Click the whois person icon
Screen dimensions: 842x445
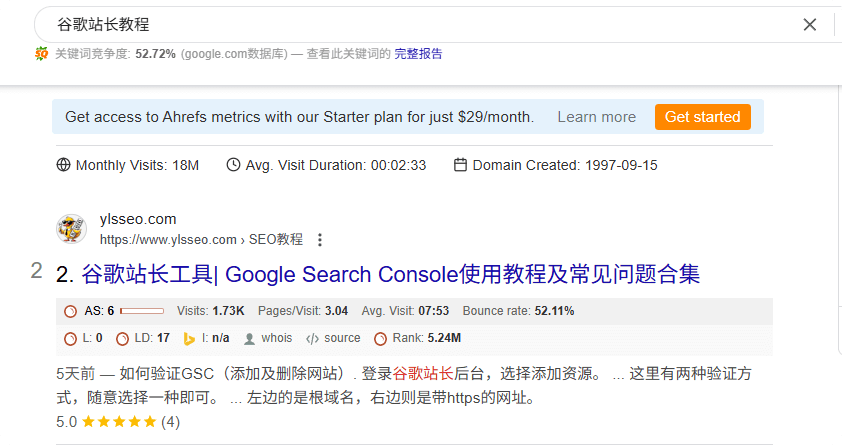(249, 339)
